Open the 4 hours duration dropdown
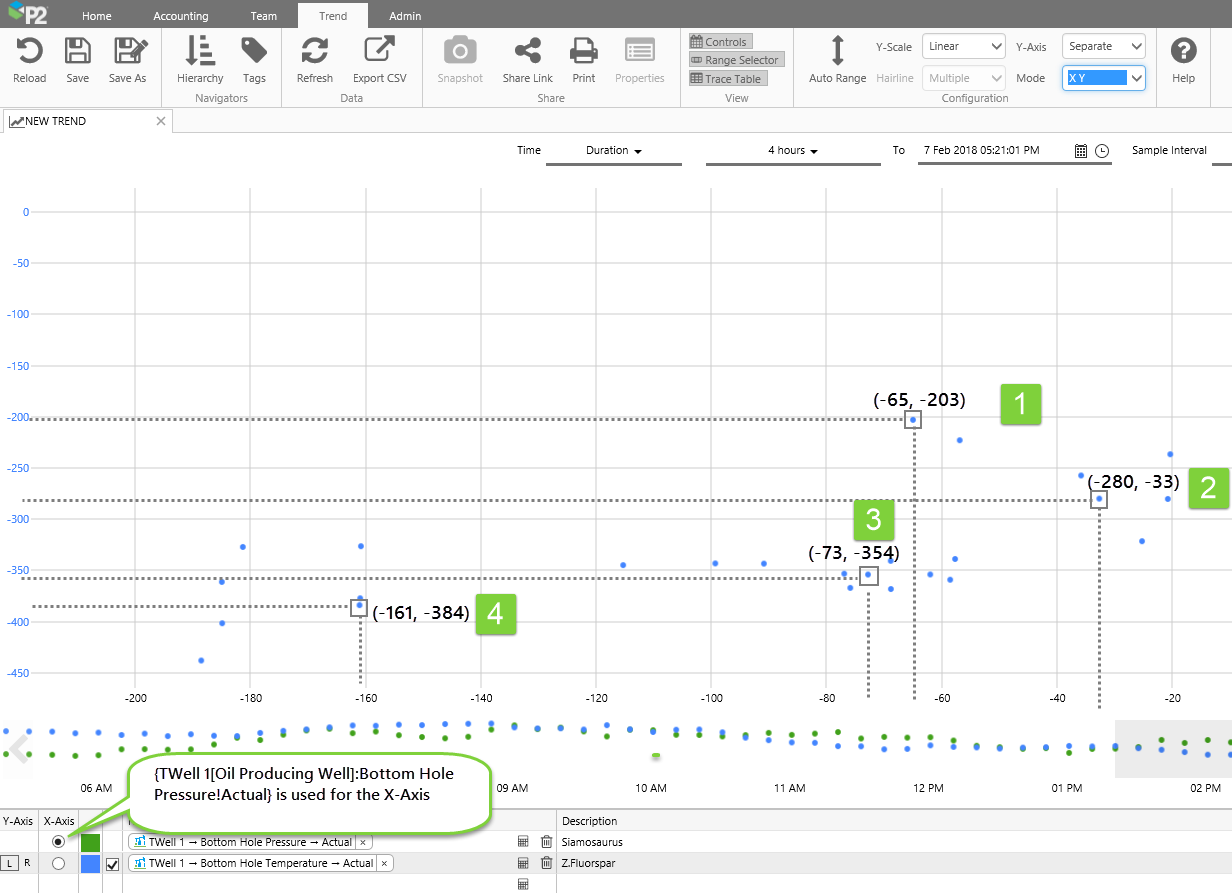Screen dimensions: 1232x893 click(793, 151)
